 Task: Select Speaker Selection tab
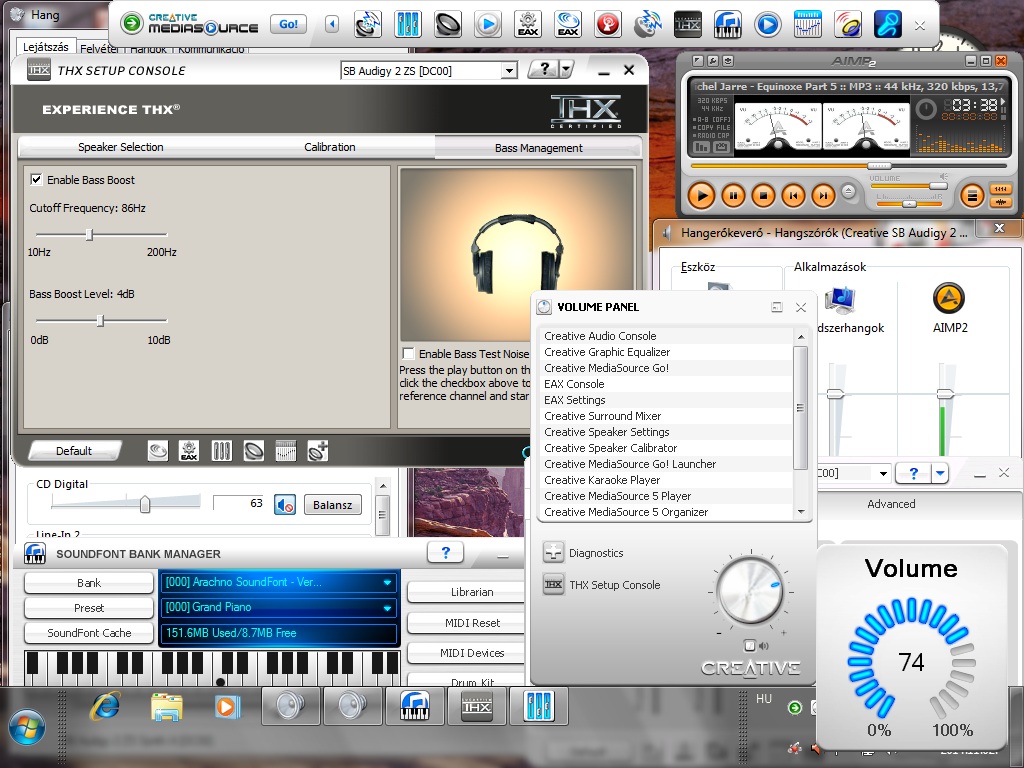pyautogui.click(x=121, y=147)
